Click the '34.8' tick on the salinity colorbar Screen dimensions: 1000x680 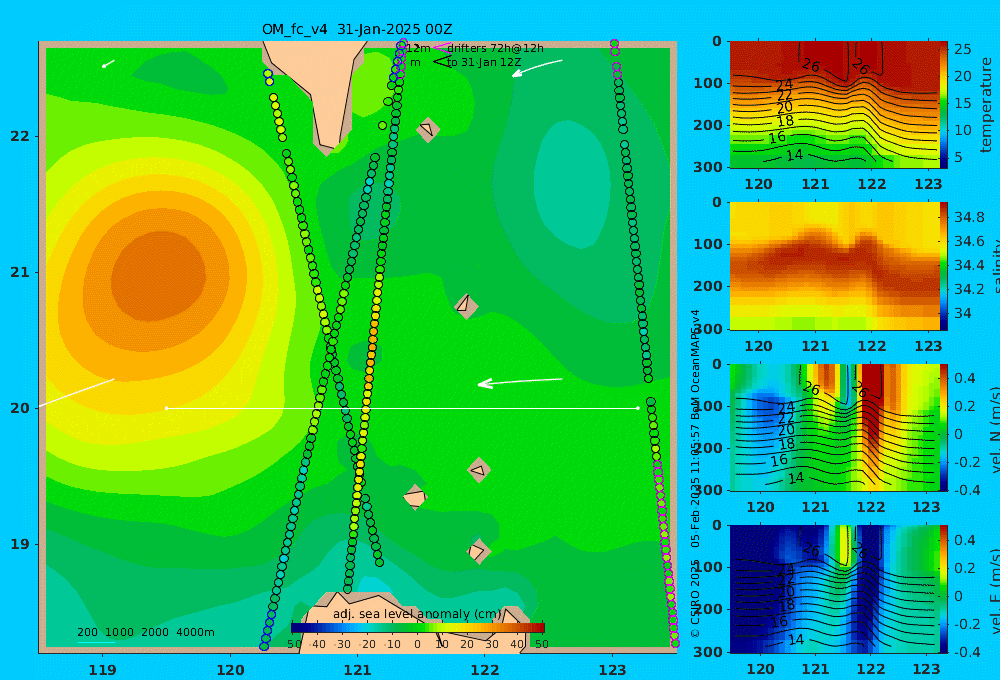(969, 218)
